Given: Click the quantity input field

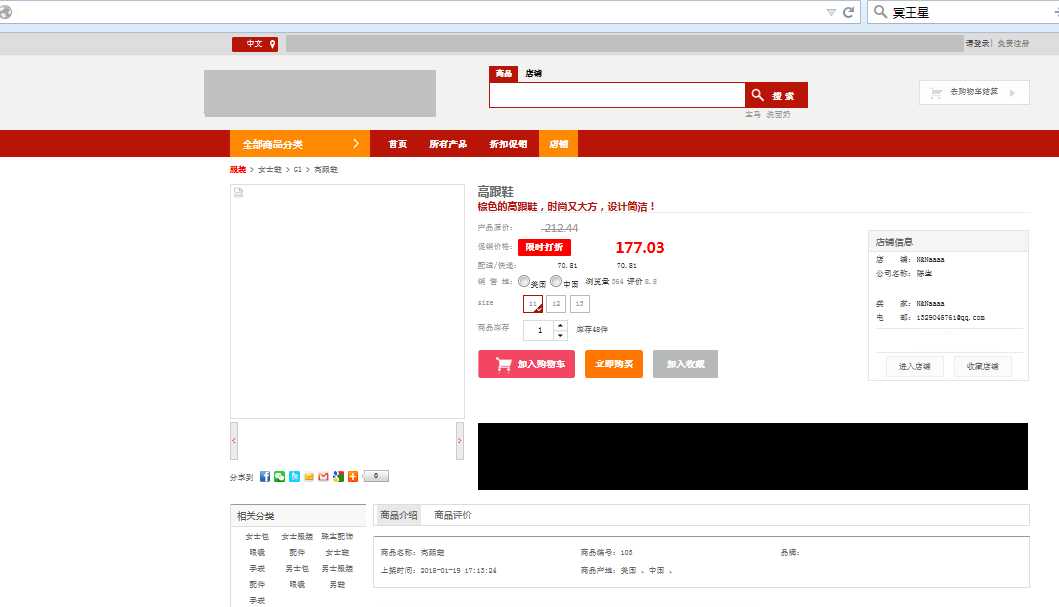Looking at the screenshot, I should pos(539,330).
